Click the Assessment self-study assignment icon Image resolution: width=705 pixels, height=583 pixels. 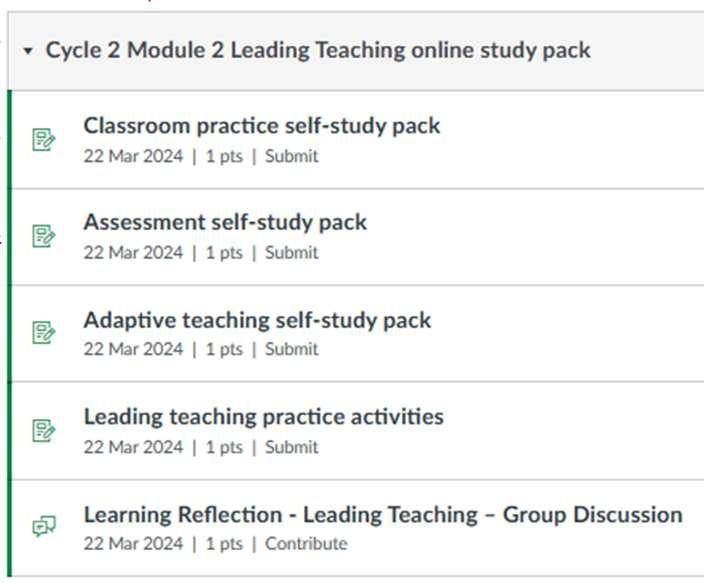tap(43, 236)
